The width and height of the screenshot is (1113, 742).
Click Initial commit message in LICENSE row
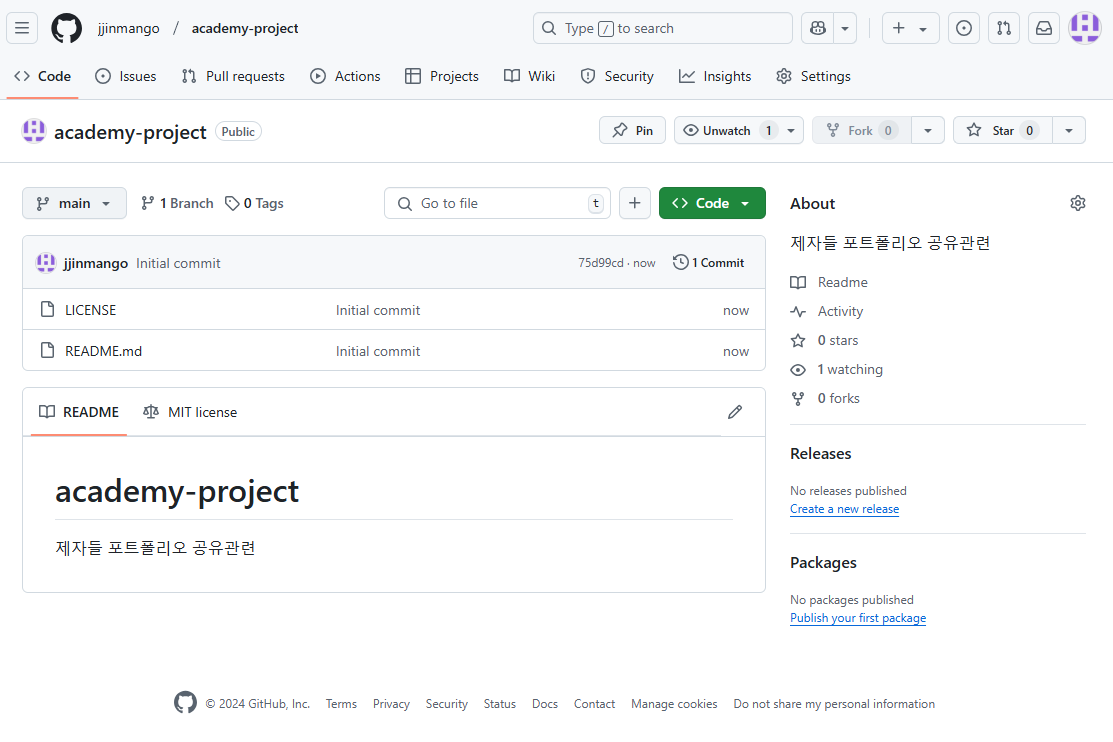point(378,310)
